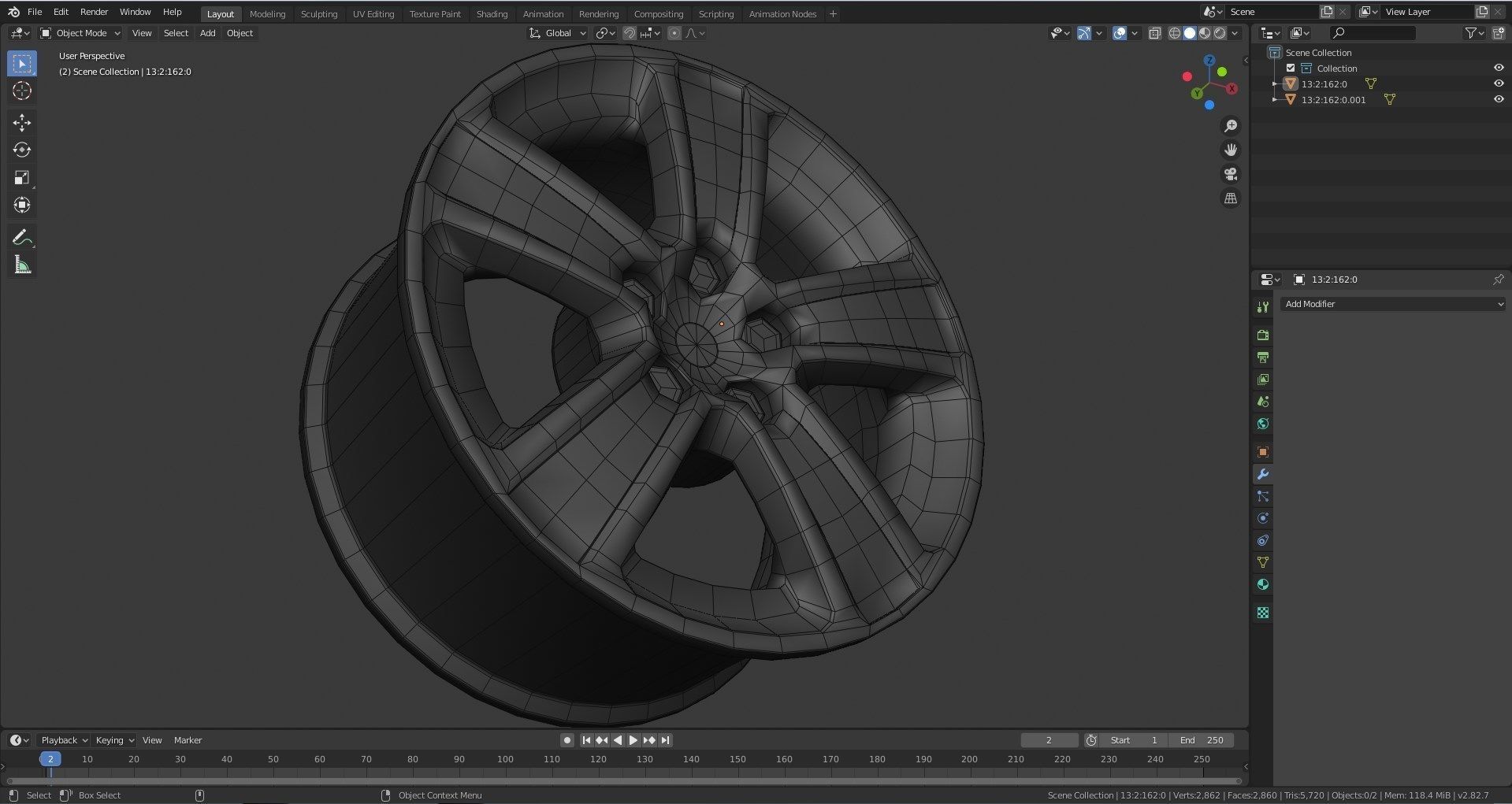Open the Object Data mesh tab
This screenshot has height=804, width=1512.
click(x=1263, y=562)
